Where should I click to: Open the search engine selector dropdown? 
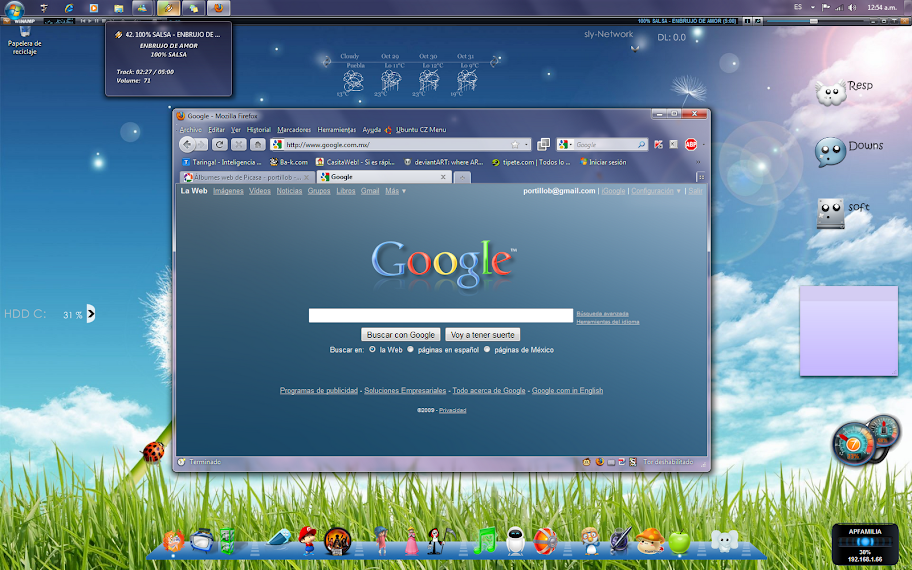pyautogui.click(x=567, y=144)
